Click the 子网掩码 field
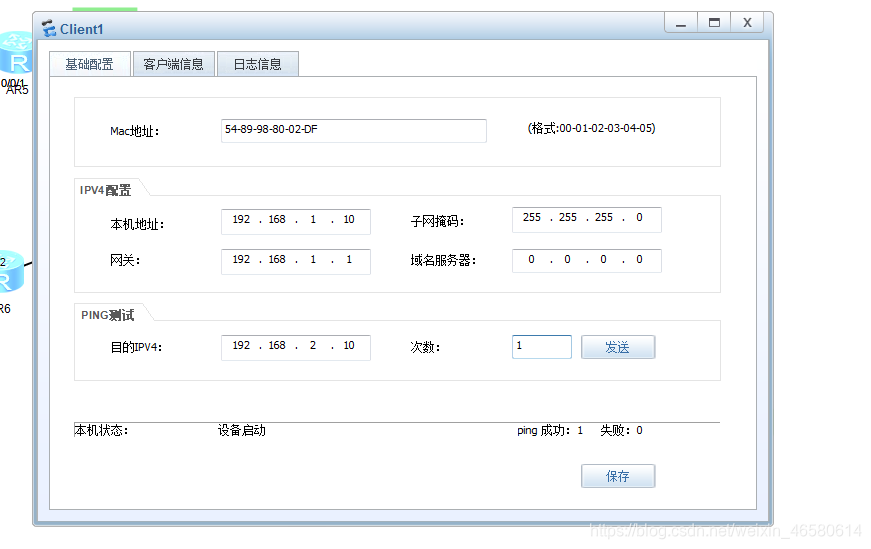 coord(587,219)
